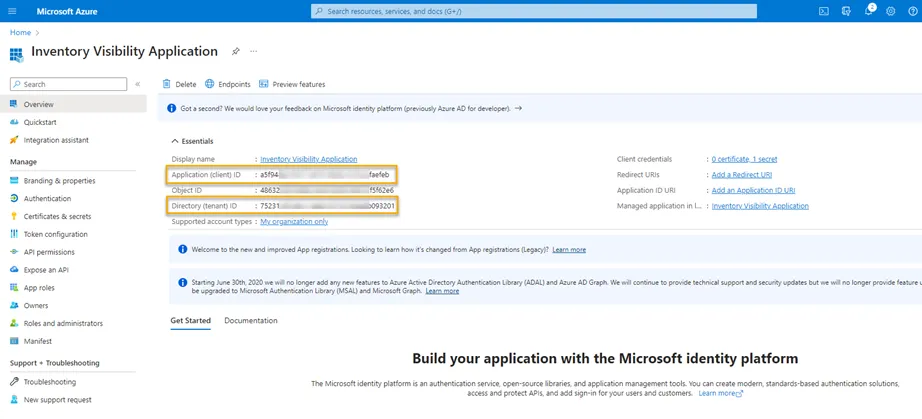Viewport: 922px width, 419px height.
Task: Click the Delete trash icon
Action: [166, 84]
